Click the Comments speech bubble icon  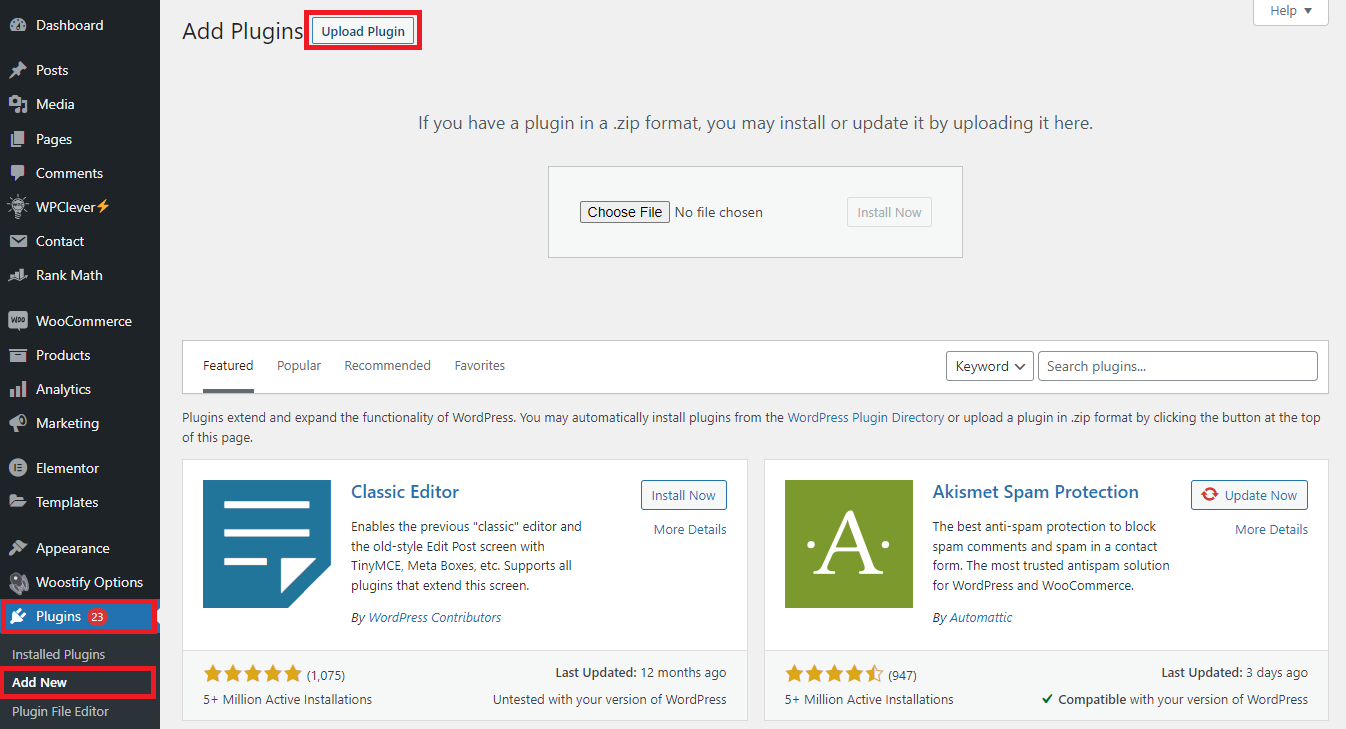pyautogui.click(x=18, y=173)
